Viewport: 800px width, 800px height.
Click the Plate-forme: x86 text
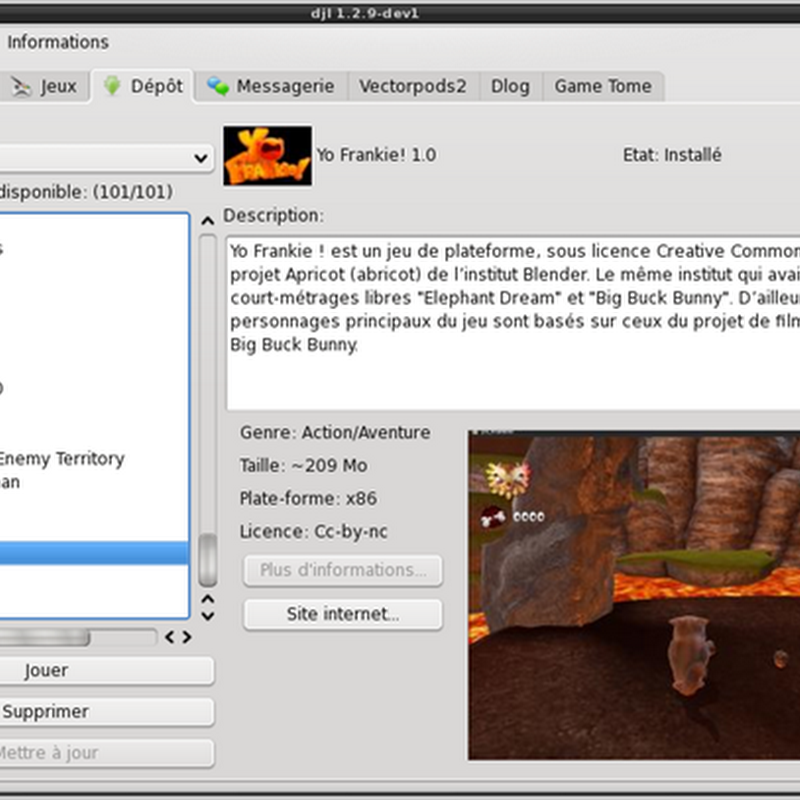click(308, 498)
